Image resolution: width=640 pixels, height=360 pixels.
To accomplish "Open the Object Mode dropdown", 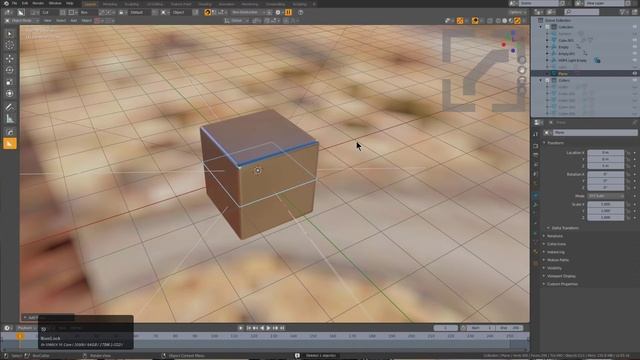I will click(x=22, y=20).
